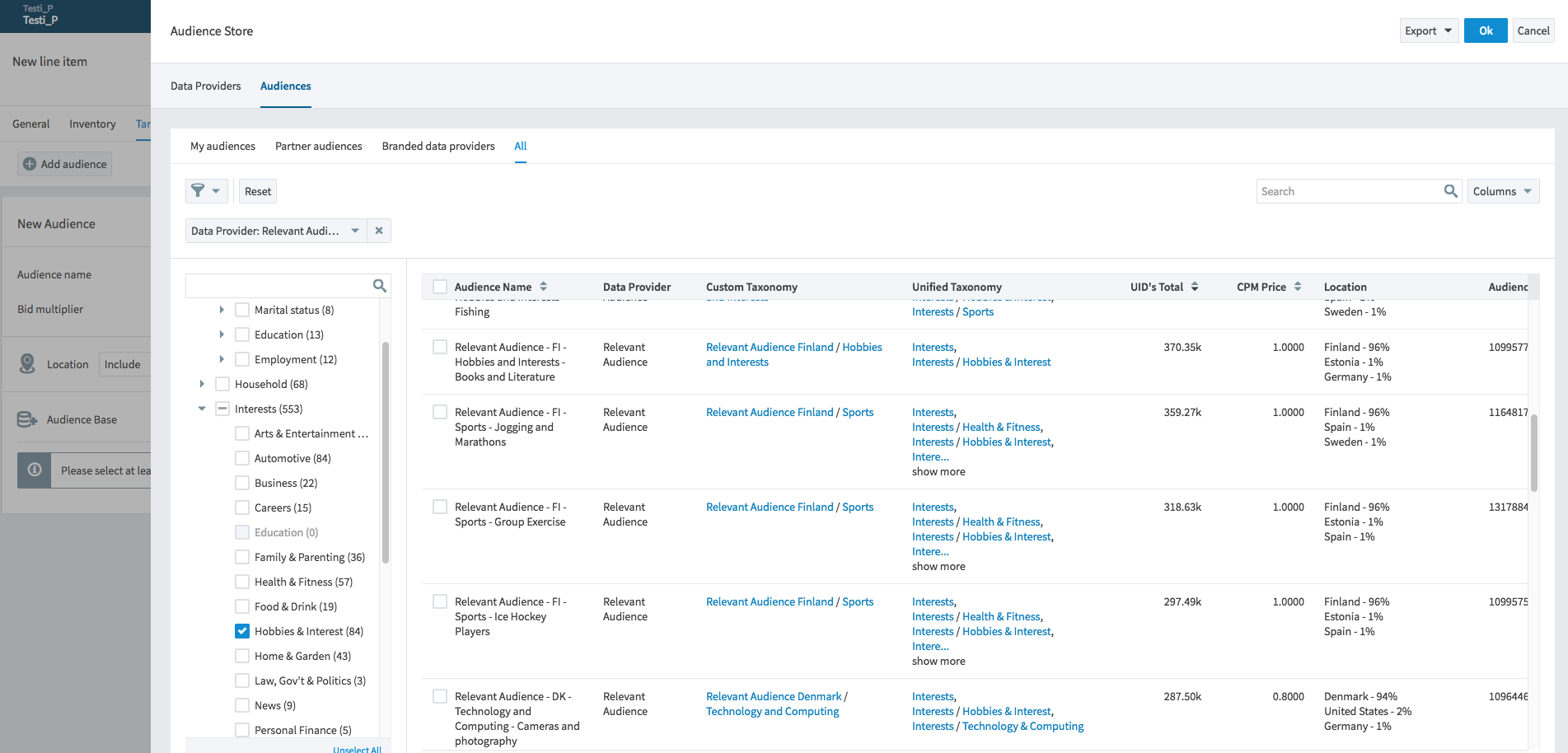Screen dimensions: 1568x753
Task: Click the warning info icon beside Please select
Action: coord(35,470)
